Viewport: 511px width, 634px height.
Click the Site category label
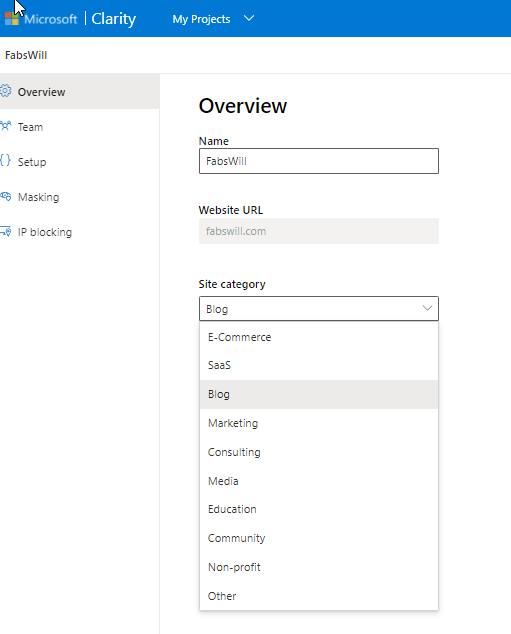tap(232, 284)
